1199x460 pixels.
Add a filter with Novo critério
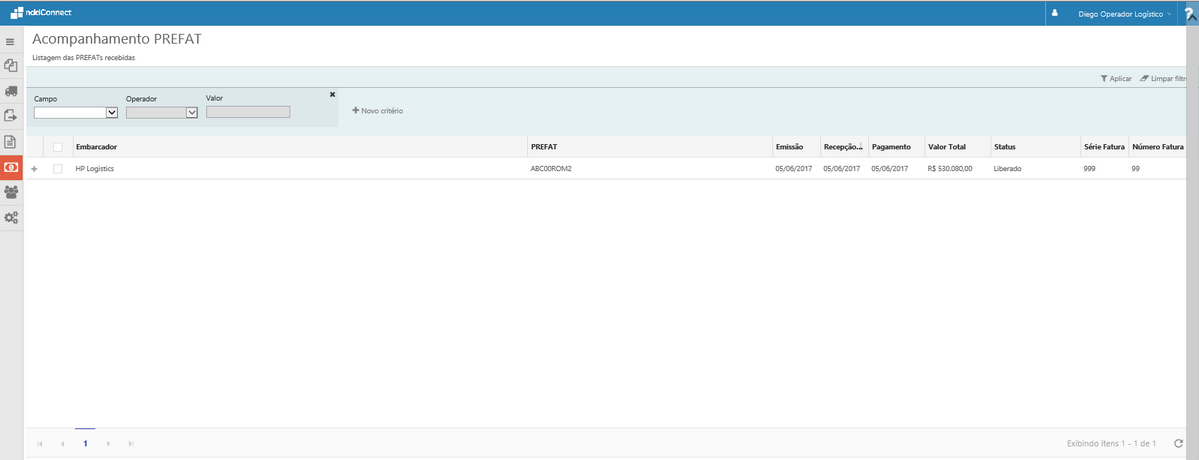[x=378, y=110]
